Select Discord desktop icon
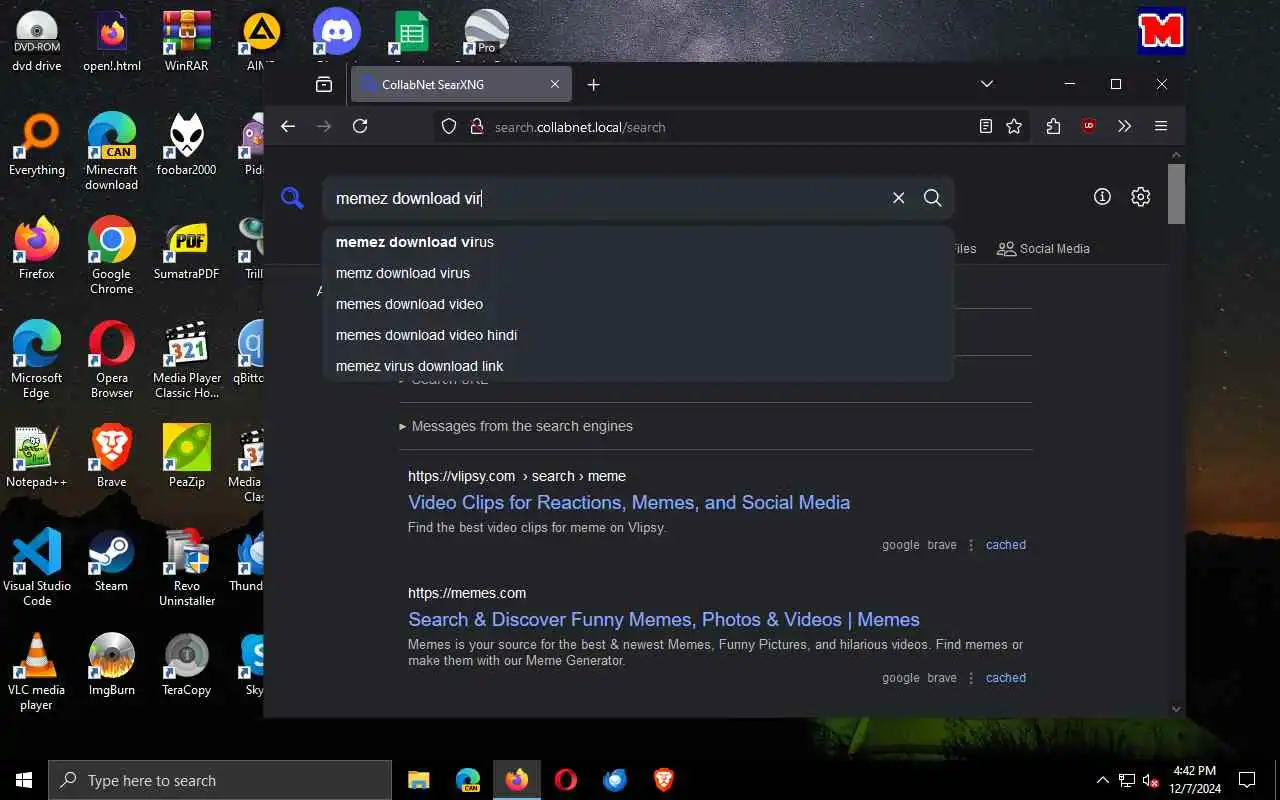Viewport: 1280px width, 800px height. pyautogui.click(x=337, y=33)
